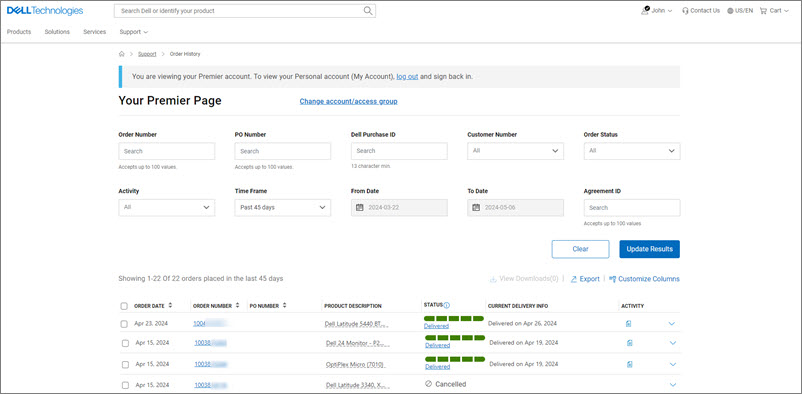Viewport: 802px width, 394px height.
Task: Click Change account/access group link
Action: [348, 101]
